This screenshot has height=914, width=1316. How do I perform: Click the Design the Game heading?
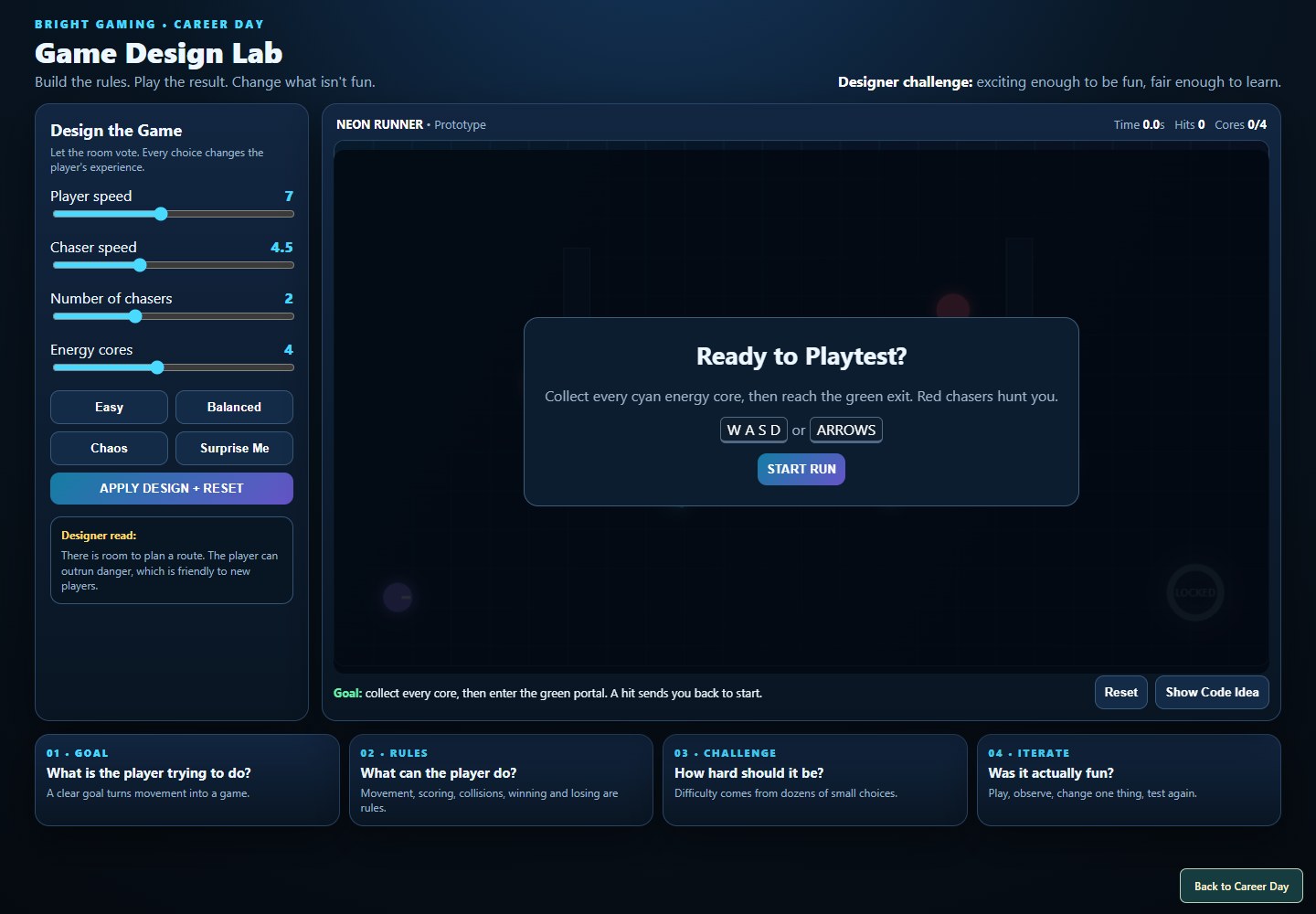116,131
